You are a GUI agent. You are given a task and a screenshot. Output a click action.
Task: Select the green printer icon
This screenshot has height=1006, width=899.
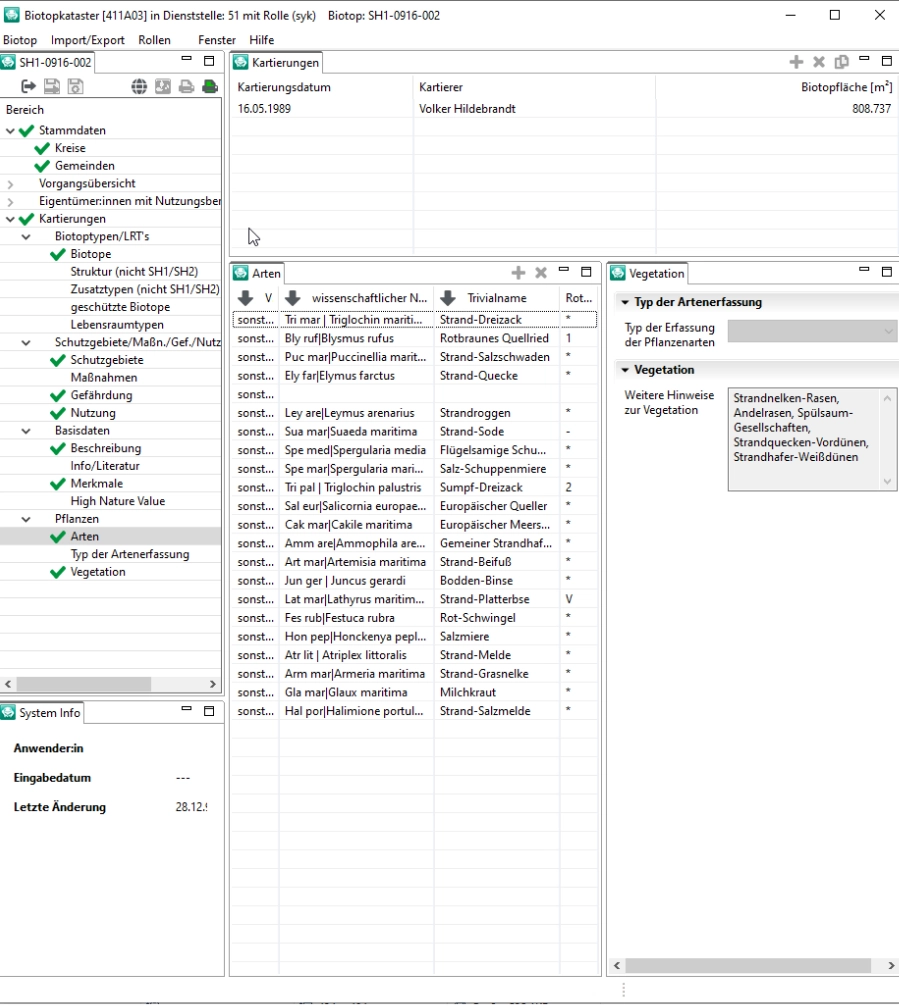(212, 86)
